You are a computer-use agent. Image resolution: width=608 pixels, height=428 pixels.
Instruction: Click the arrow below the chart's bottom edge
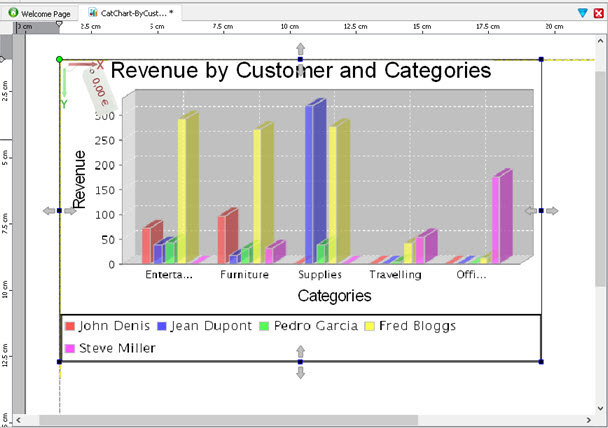point(300,373)
